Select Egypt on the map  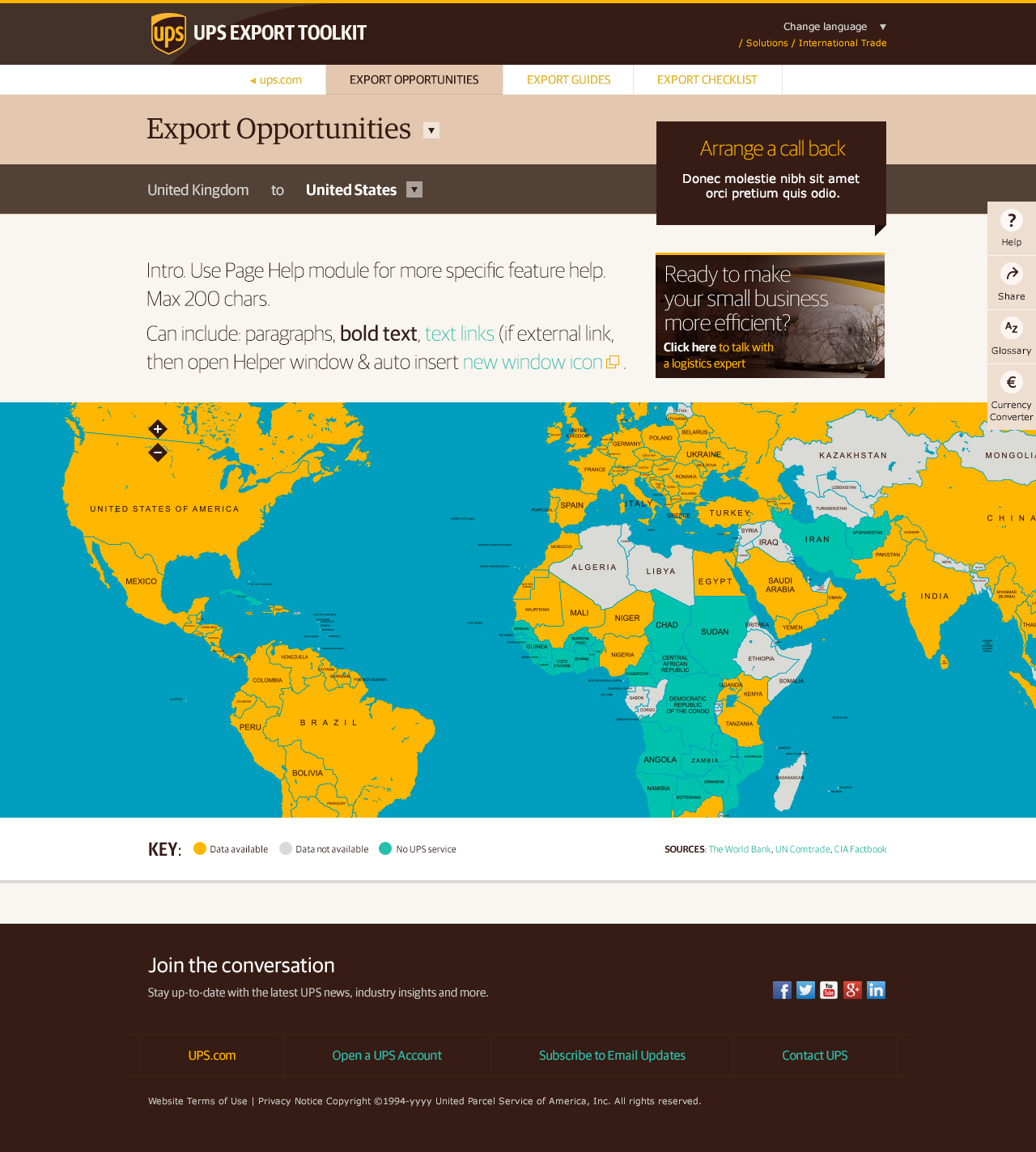715,581
